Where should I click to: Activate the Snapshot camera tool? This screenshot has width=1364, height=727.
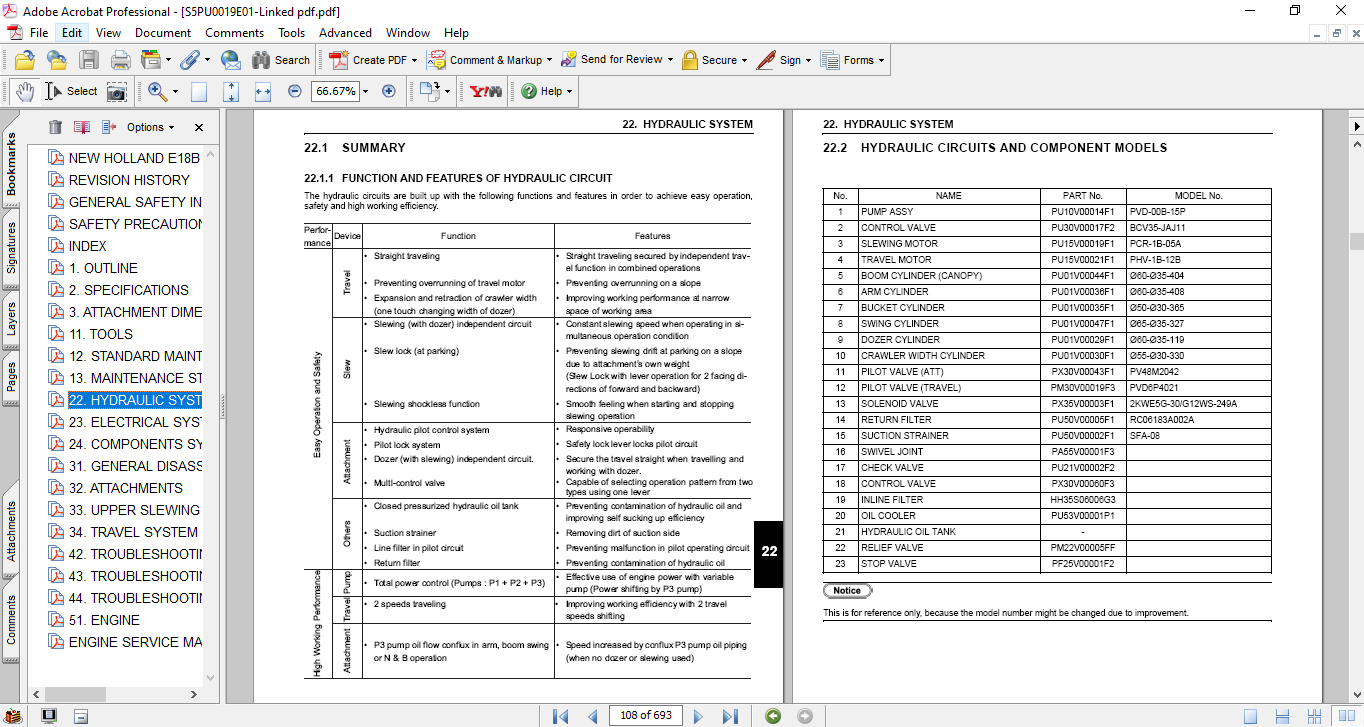coord(117,91)
